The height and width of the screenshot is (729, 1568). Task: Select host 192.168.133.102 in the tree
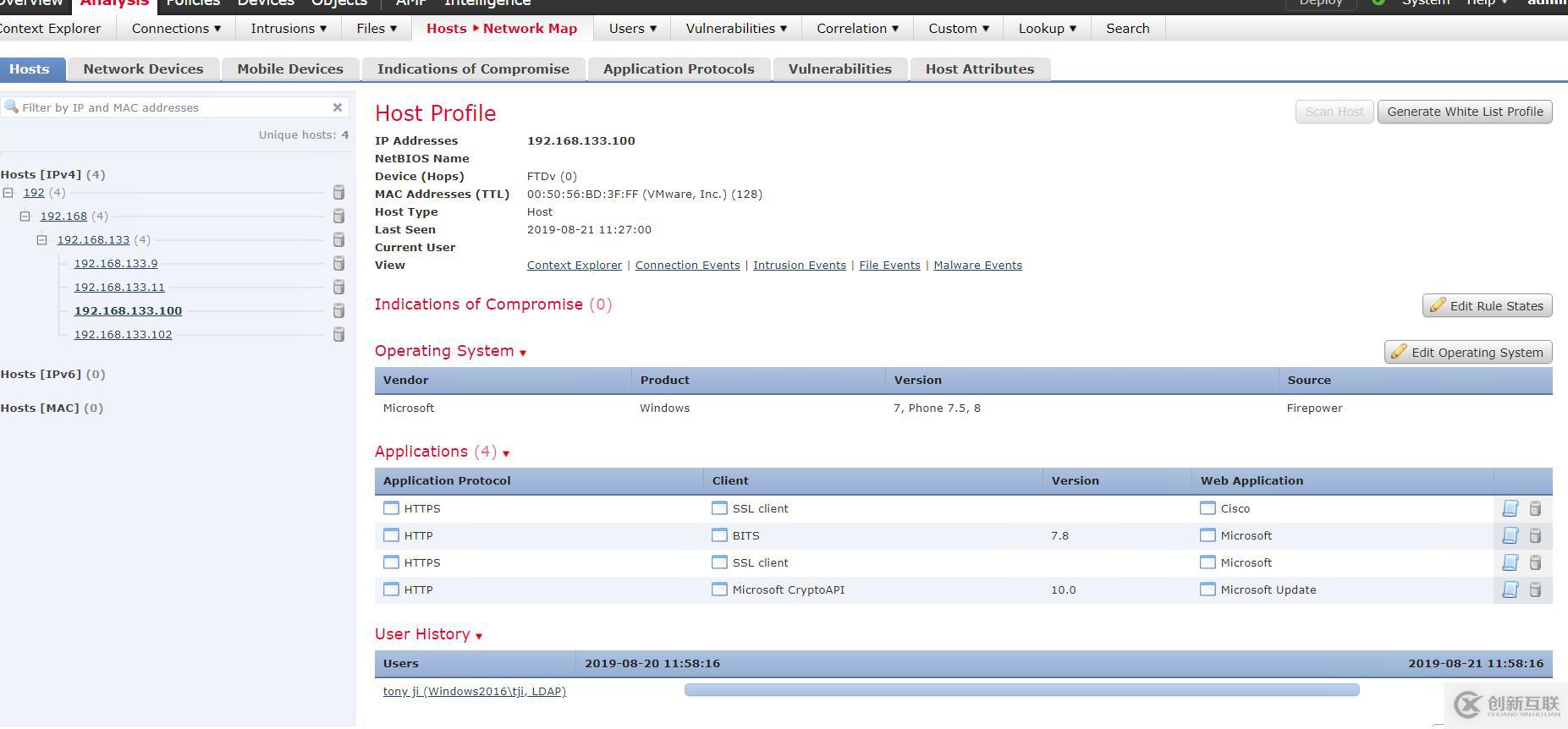coord(123,334)
